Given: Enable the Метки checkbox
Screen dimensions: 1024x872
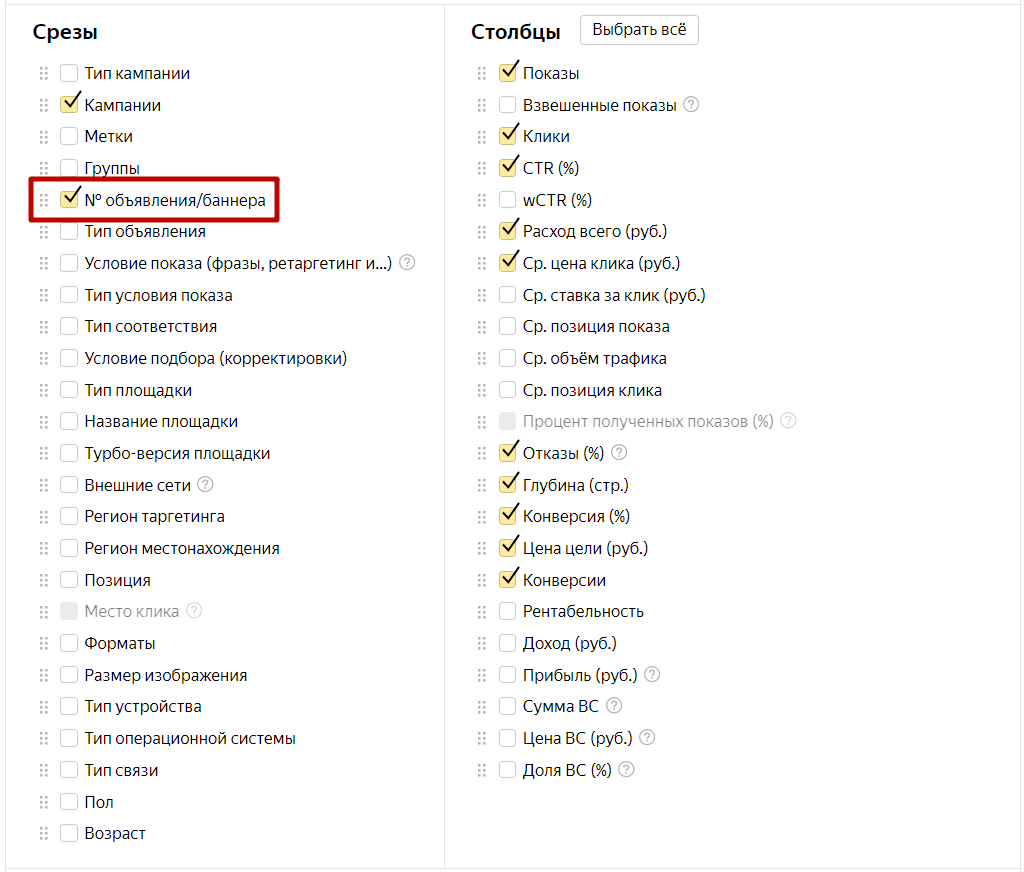Looking at the screenshot, I should pyautogui.click(x=69, y=136).
